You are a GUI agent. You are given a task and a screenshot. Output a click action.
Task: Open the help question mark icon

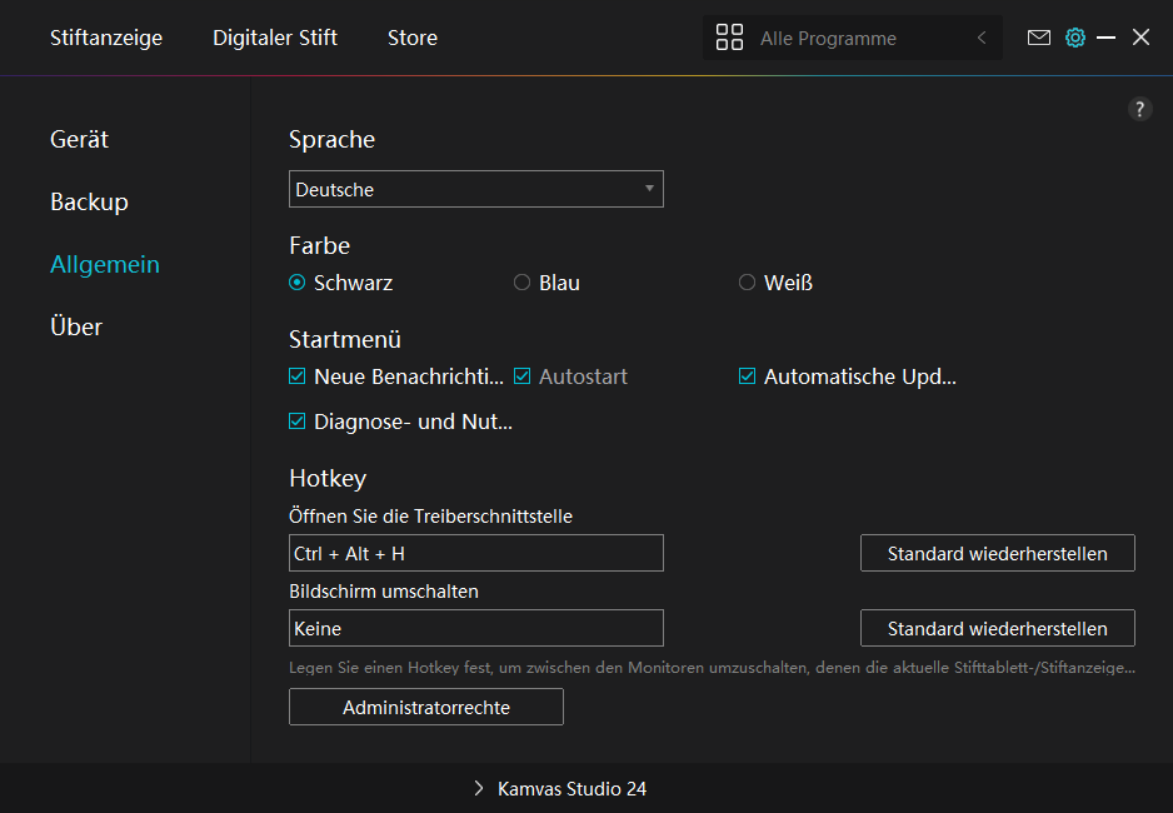coord(1140,110)
